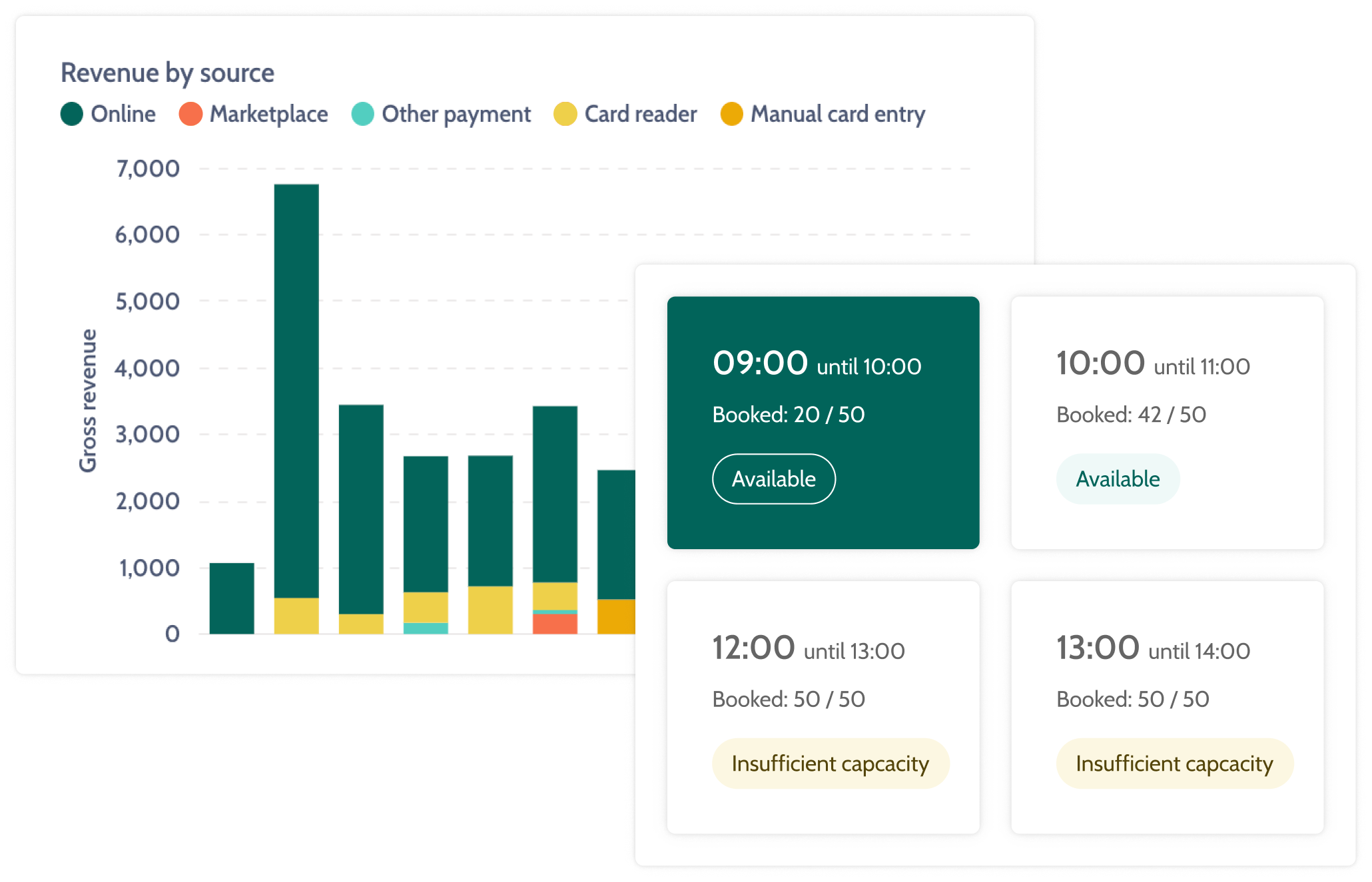Image resolution: width=1372 pixels, height=882 pixels.
Task: Click the orange Manual card entry bar segment
Action: click(616, 616)
